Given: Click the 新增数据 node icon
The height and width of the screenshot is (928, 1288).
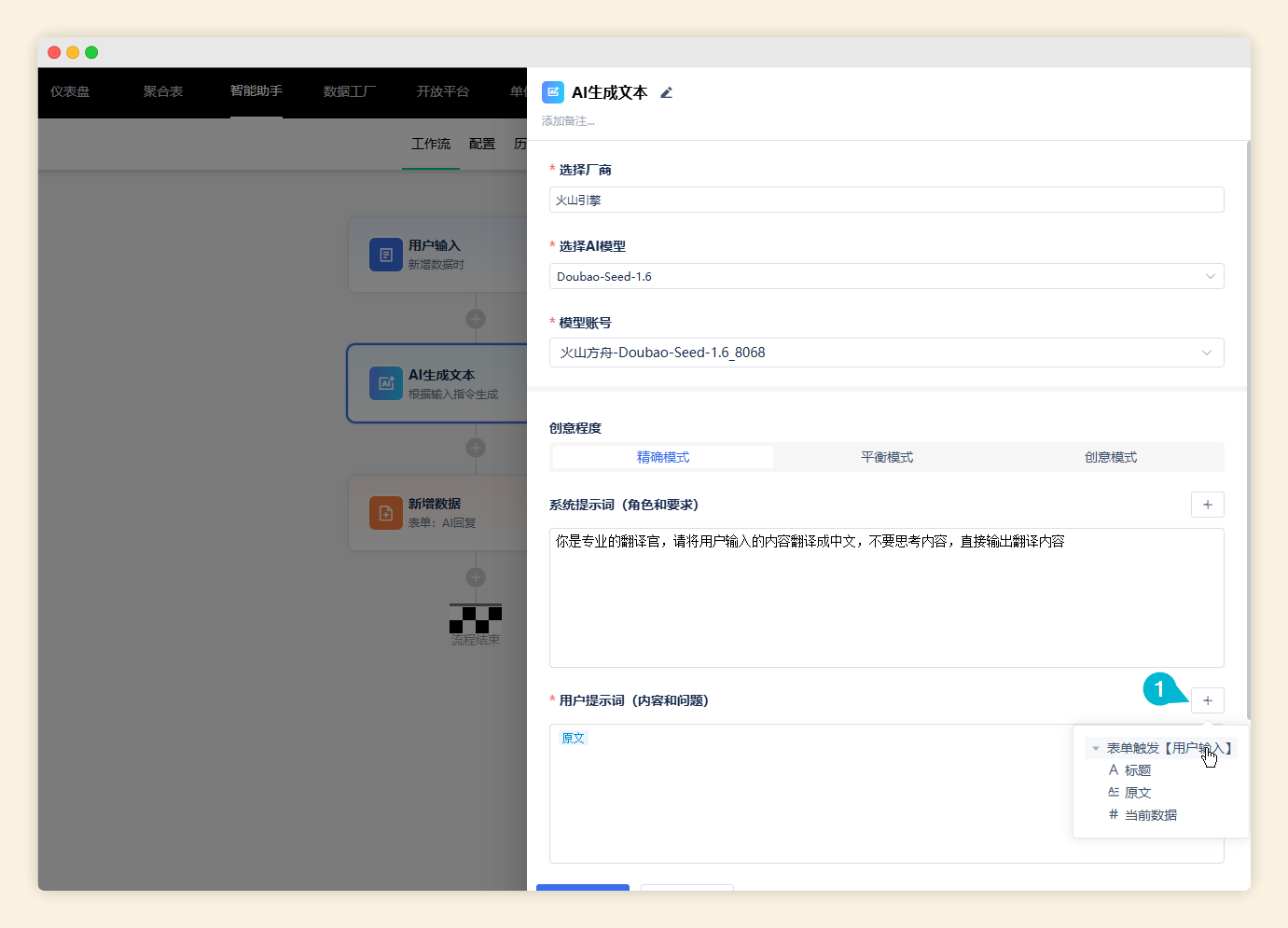Looking at the screenshot, I should pyautogui.click(x=385, y=512).
